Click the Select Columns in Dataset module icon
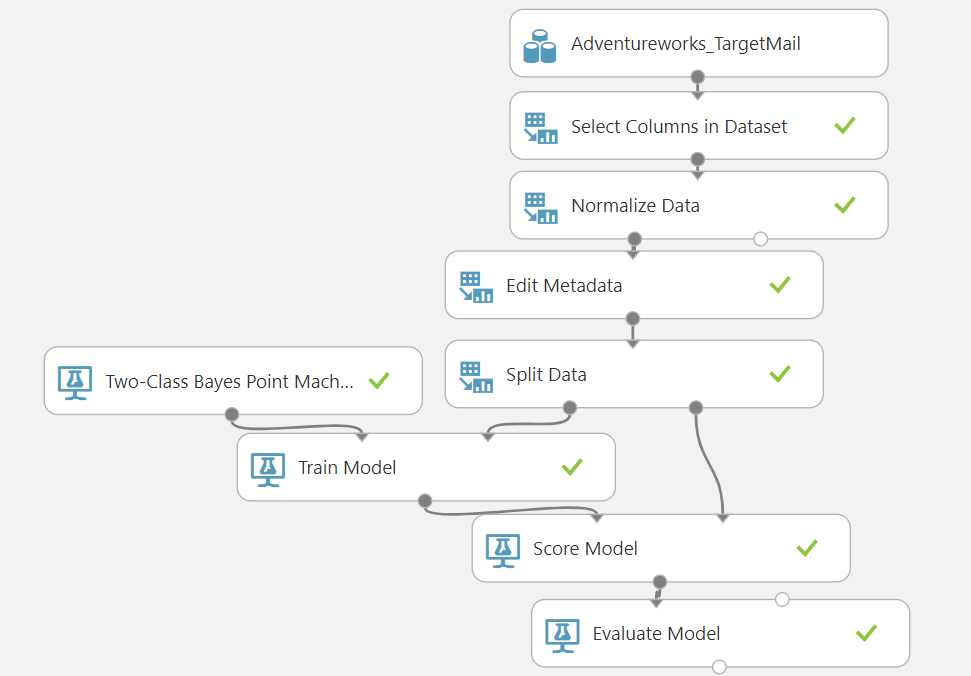971x676 pixels. tap(540, 127)
